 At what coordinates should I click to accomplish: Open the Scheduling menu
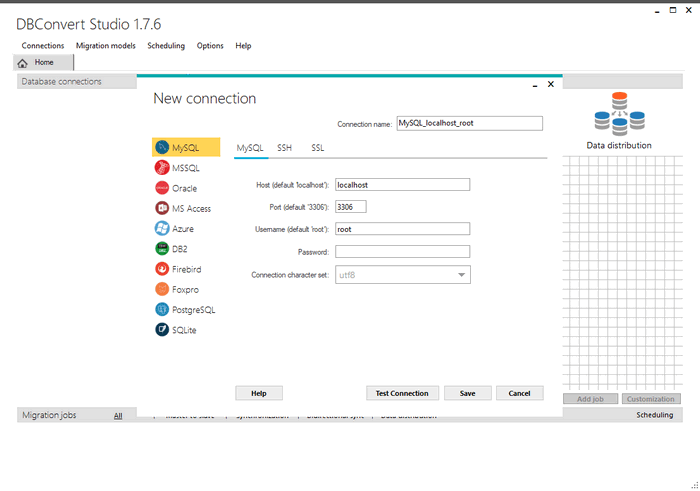coord(166,46)
